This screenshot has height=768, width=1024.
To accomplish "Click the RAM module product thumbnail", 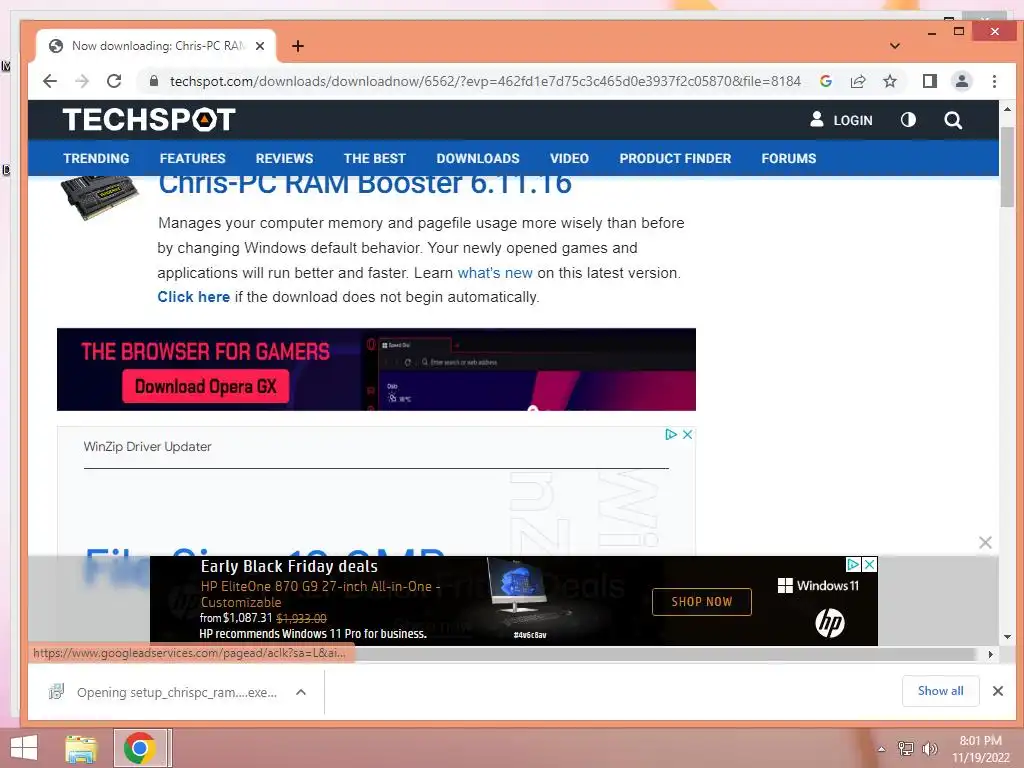I will click(100, 198).
